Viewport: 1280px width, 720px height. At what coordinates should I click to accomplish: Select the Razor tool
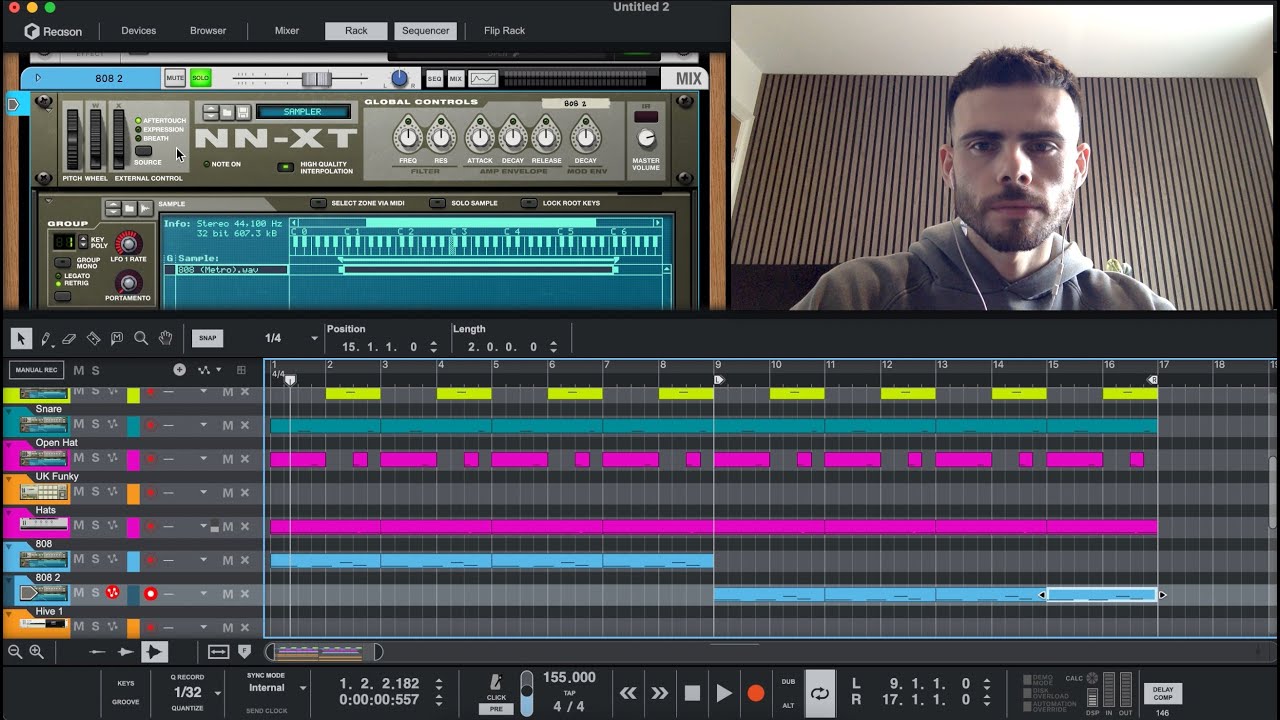tap(93, 339)
